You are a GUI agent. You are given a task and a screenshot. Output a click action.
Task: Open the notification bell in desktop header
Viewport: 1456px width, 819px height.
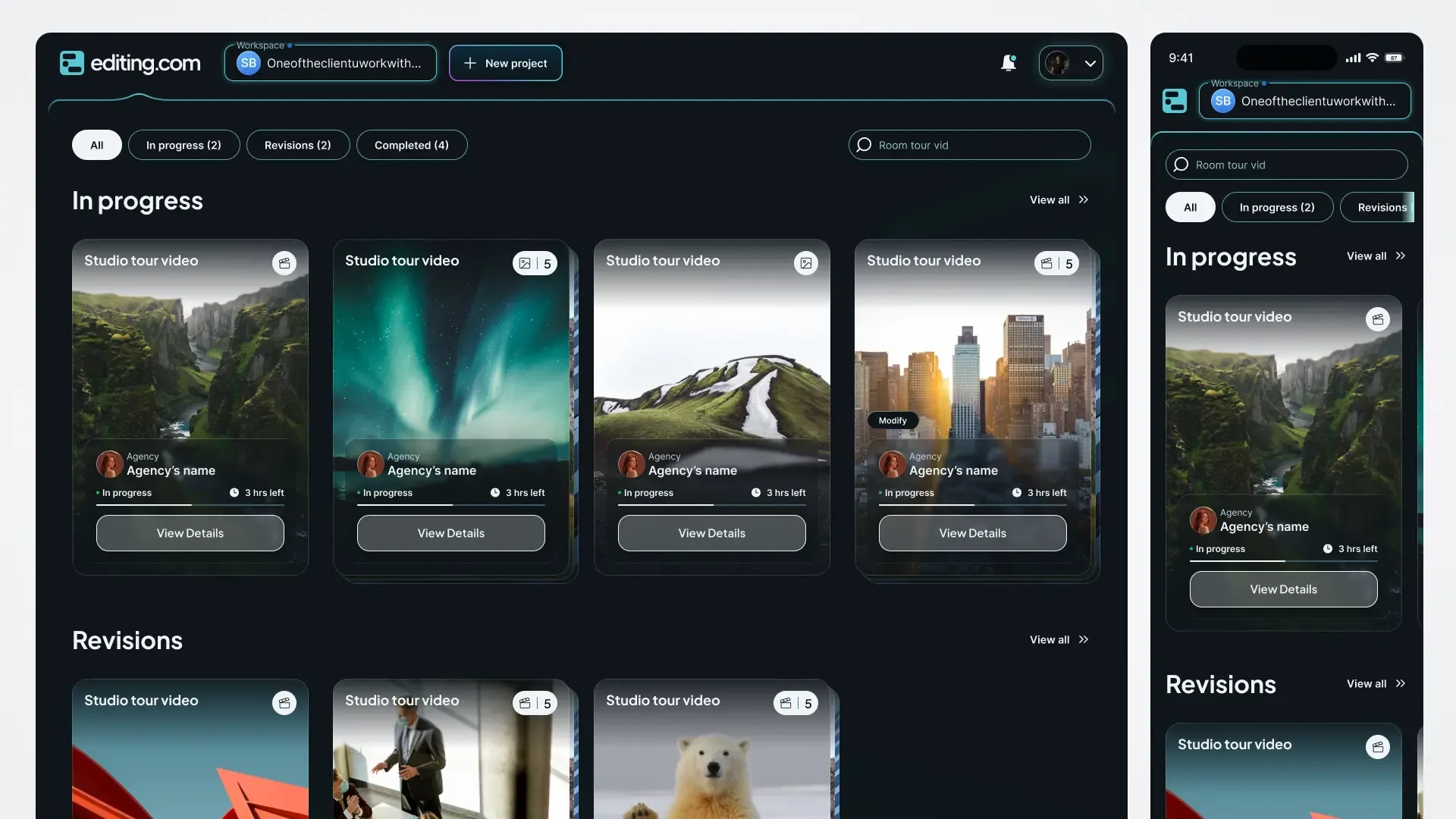click(x=1009, y=63)
